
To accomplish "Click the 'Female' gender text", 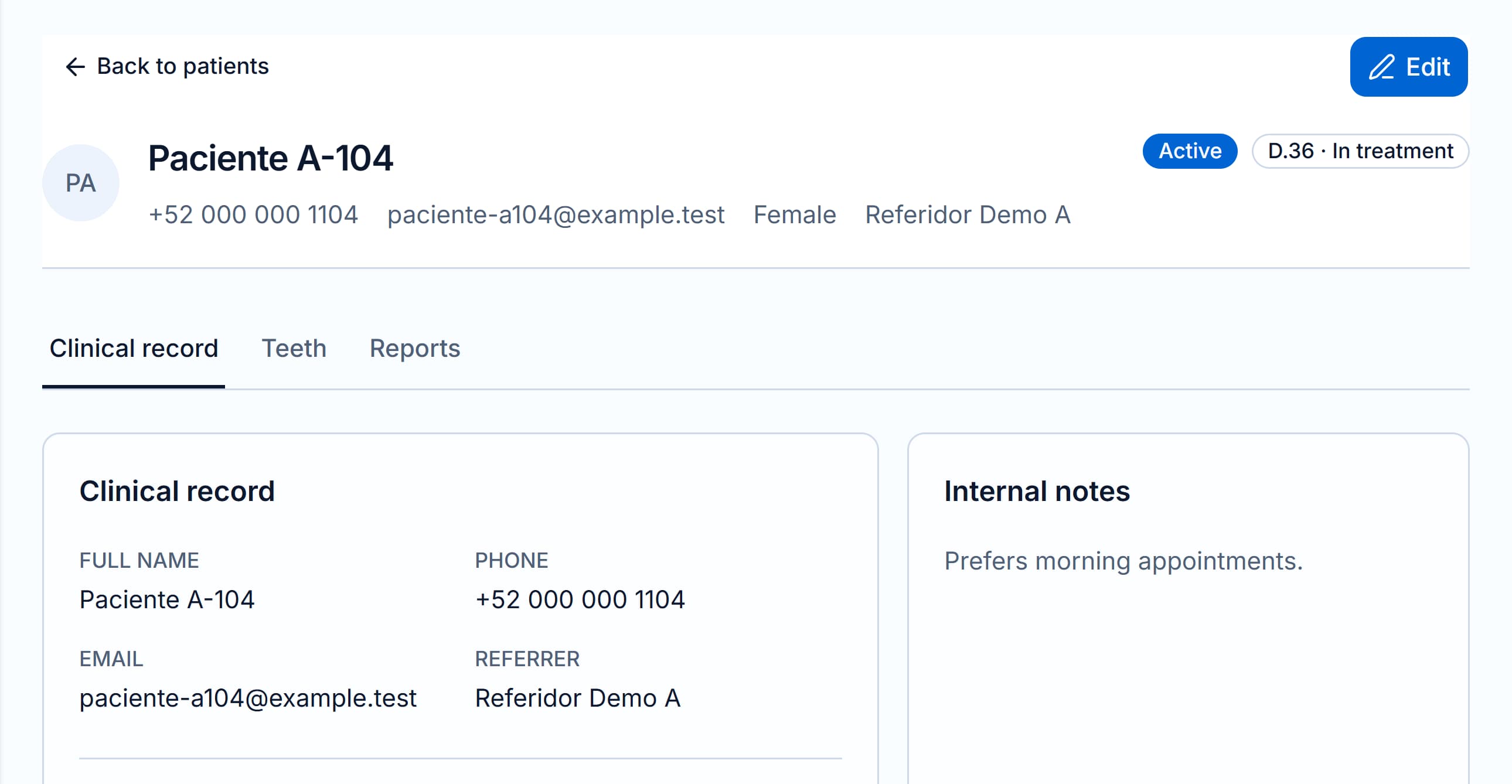I will point(795,215).
